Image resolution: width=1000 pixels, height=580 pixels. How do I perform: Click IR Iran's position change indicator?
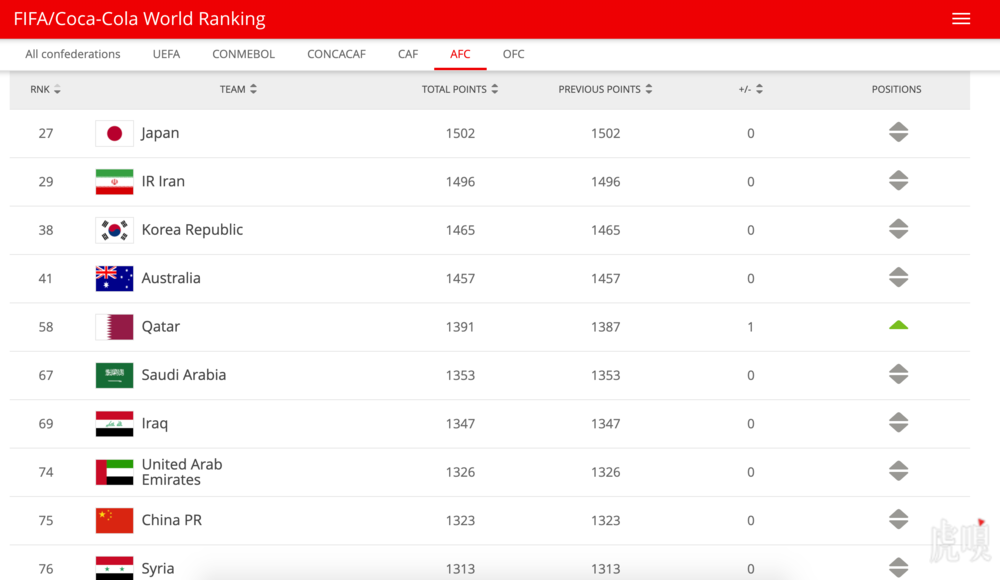pyautogui.click(x=898, y=181)
